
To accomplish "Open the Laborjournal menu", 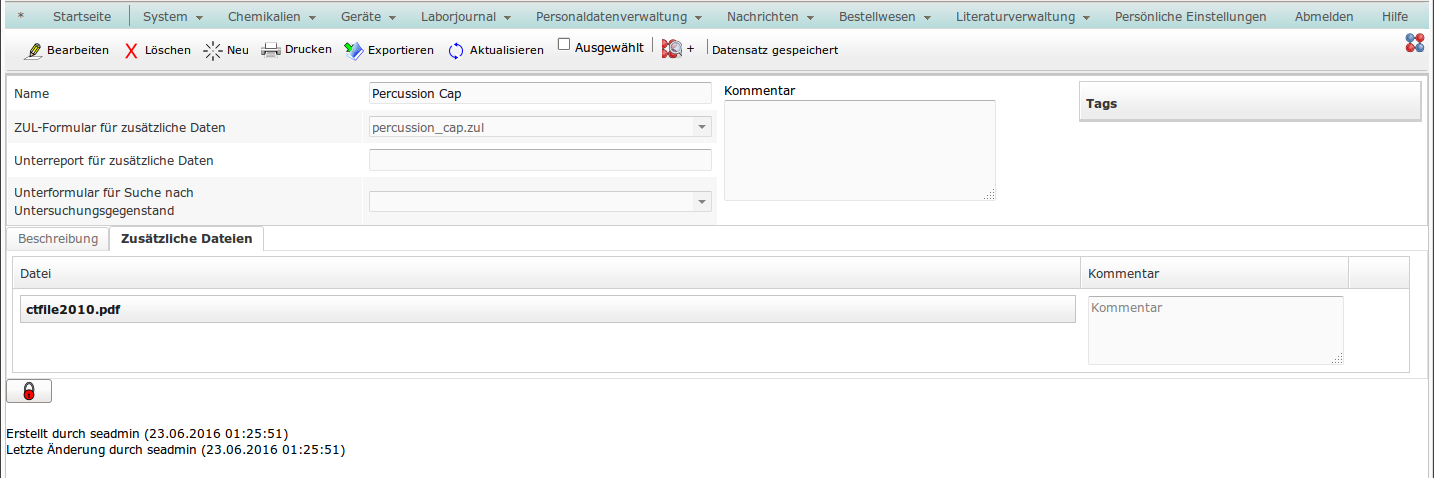I will coord(466,17).
